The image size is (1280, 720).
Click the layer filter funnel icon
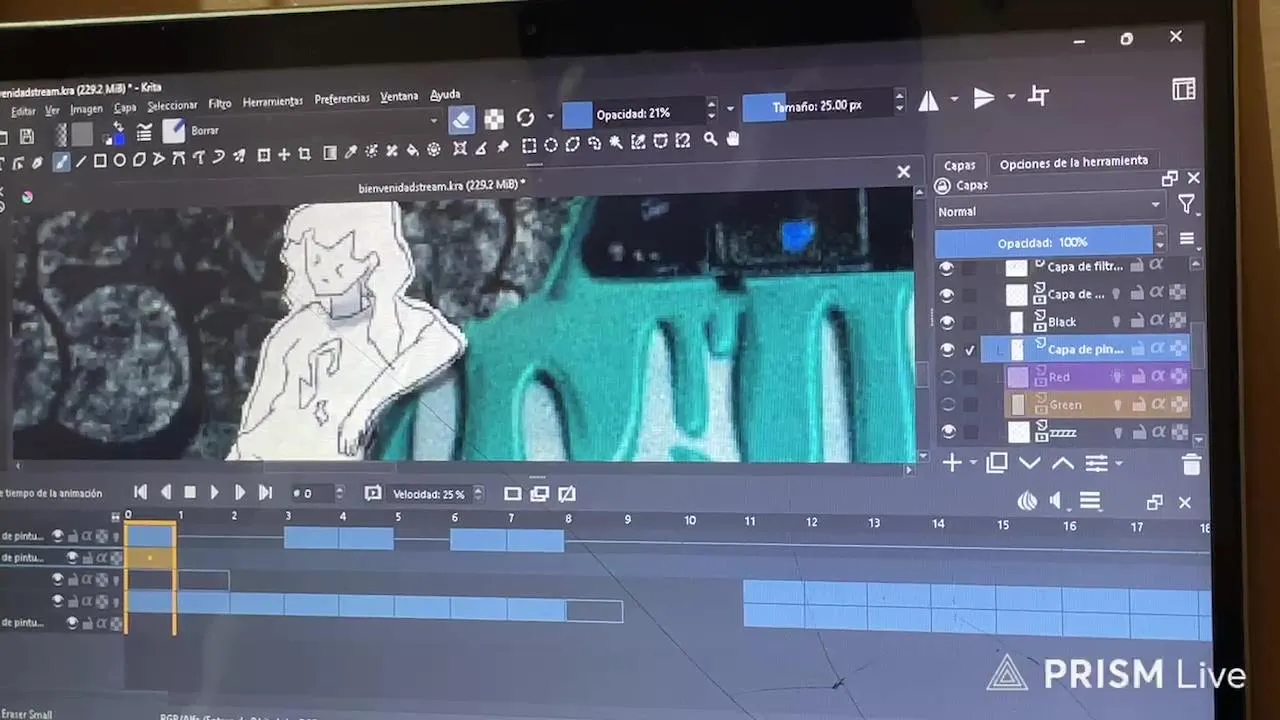(1187, 204)
